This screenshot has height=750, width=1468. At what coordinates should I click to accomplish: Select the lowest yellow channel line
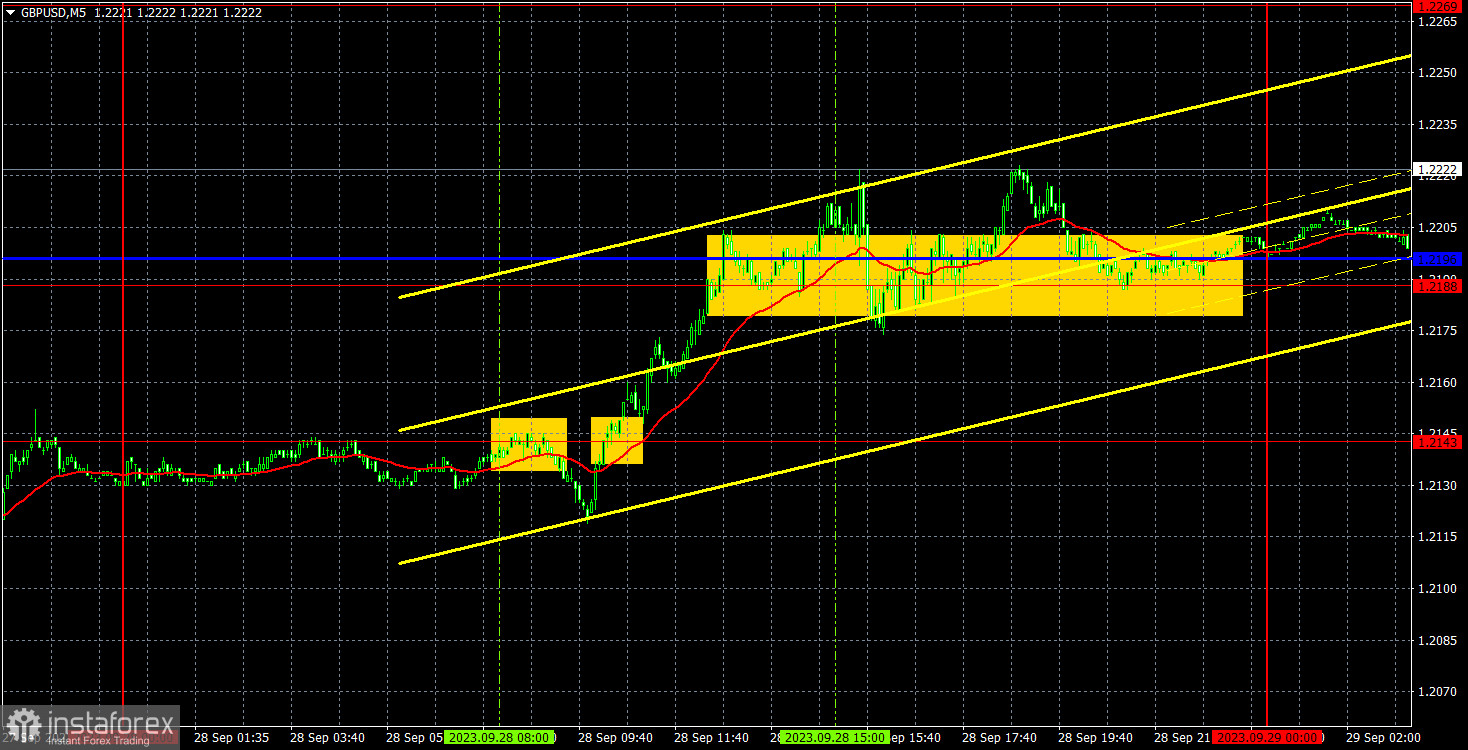click(x=905, y=443)
